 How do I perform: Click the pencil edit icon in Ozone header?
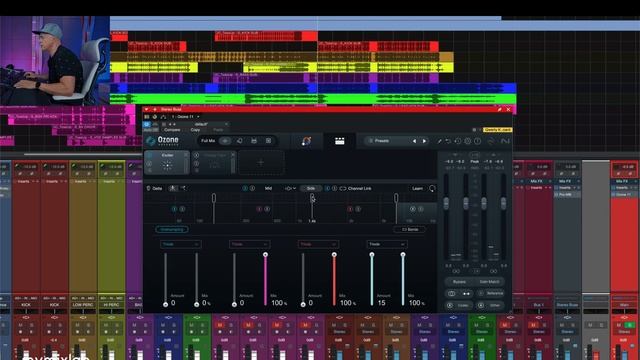pos(440,141)
